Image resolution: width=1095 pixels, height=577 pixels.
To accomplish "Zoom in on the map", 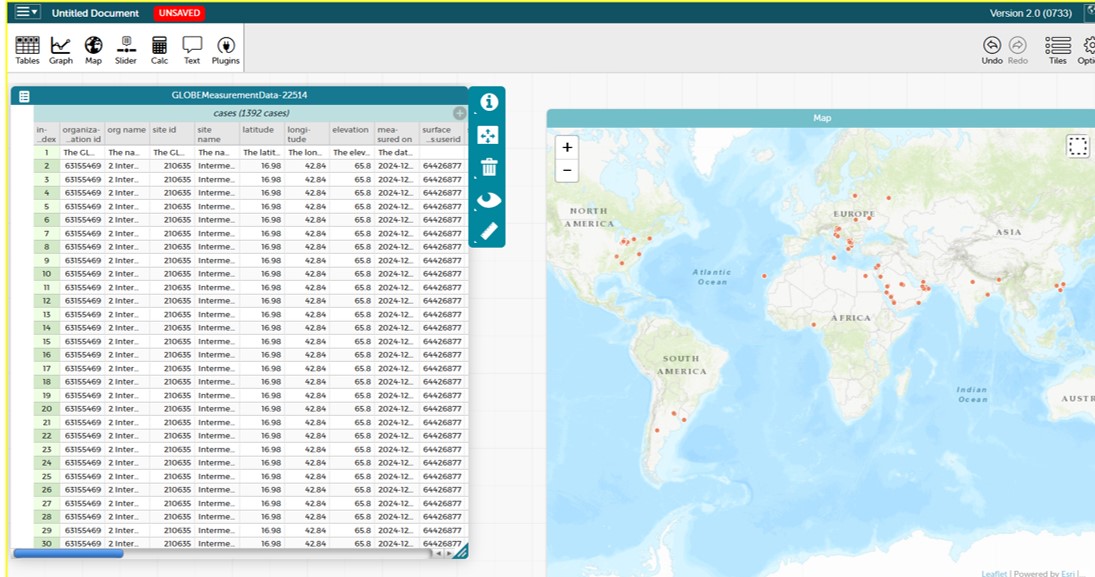I will tap(567, 147).
